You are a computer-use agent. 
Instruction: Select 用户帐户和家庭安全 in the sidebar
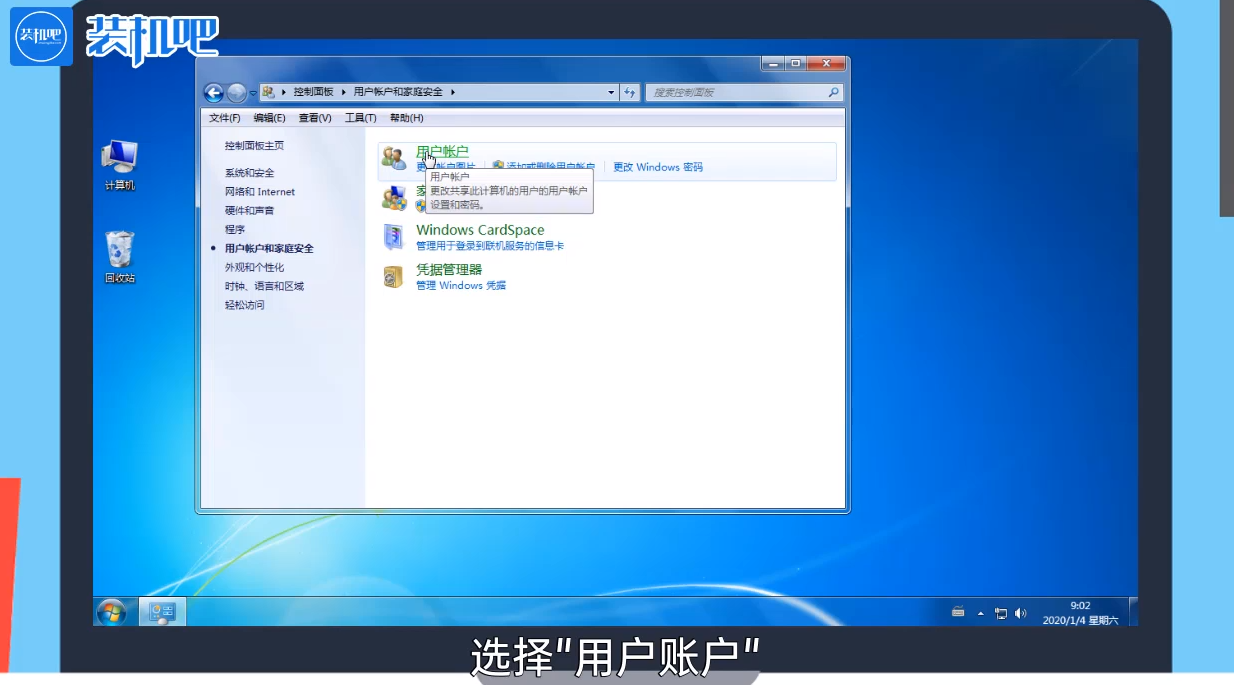(269, 248)
